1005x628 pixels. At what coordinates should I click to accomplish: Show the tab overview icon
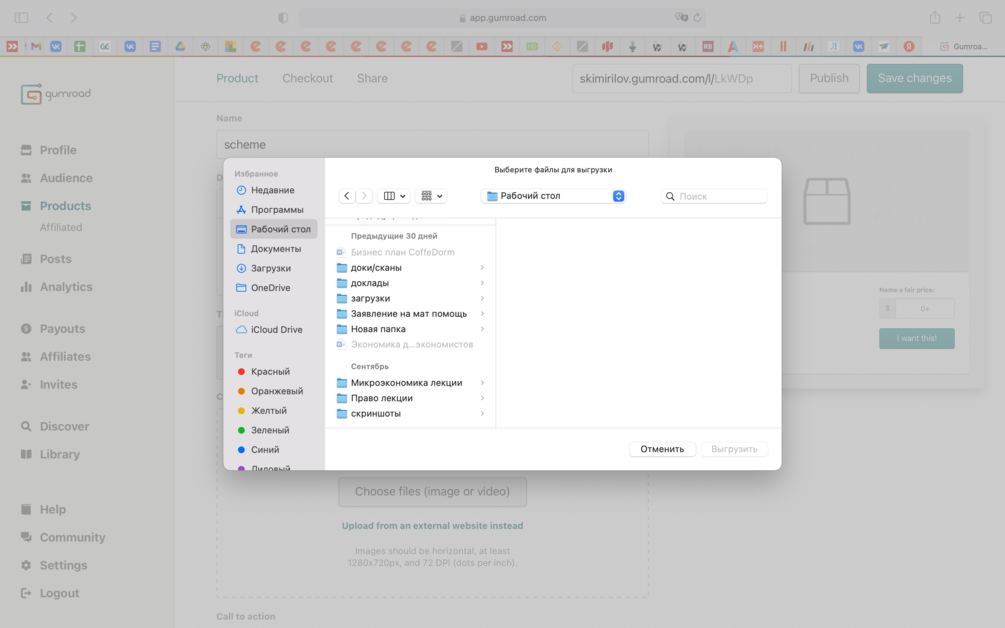tap(986, 18)
